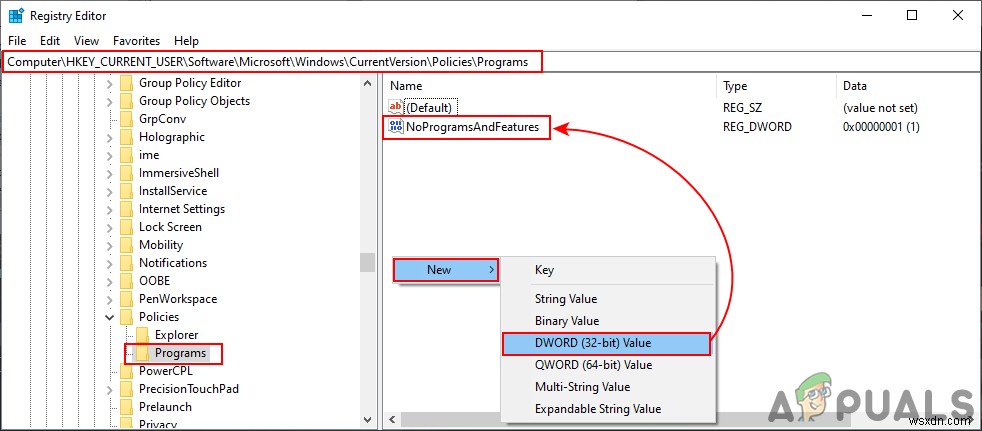Click the tree pane scroll down arrow
982x431 pixels.
click(x=368, y=419)
